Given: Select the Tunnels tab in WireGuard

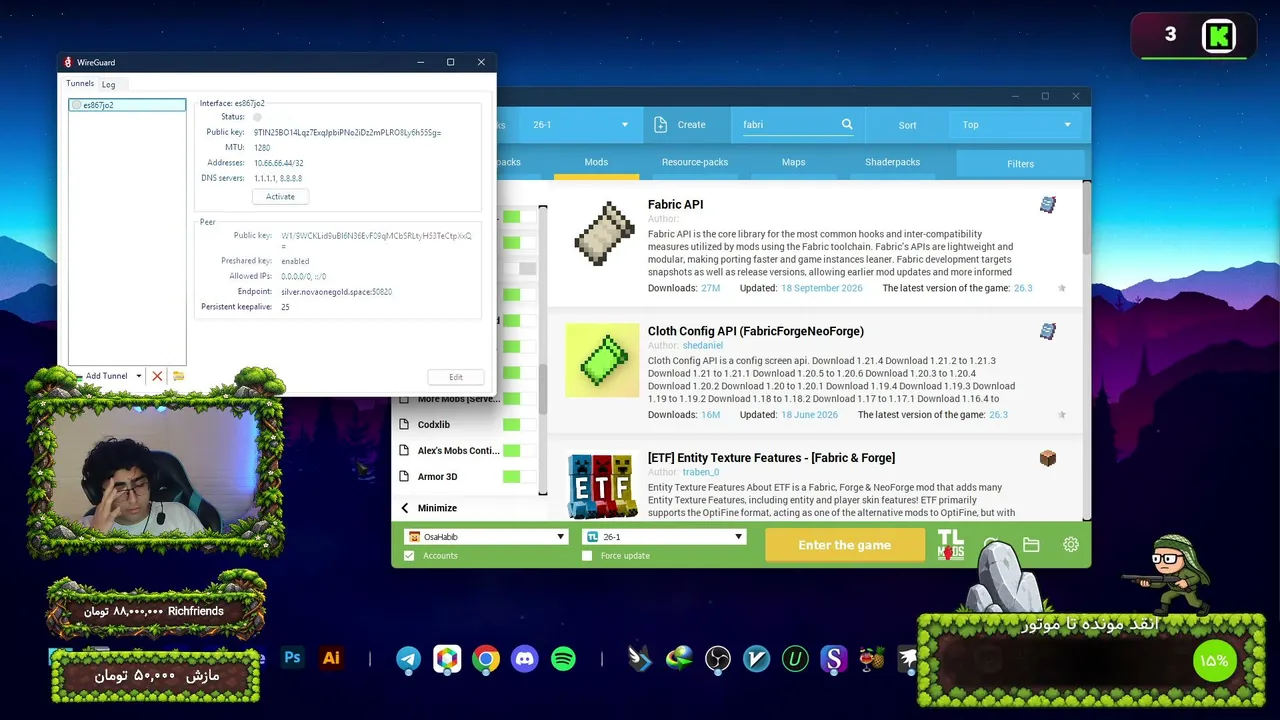Looking at the screenshot, I should pos(80,84).
